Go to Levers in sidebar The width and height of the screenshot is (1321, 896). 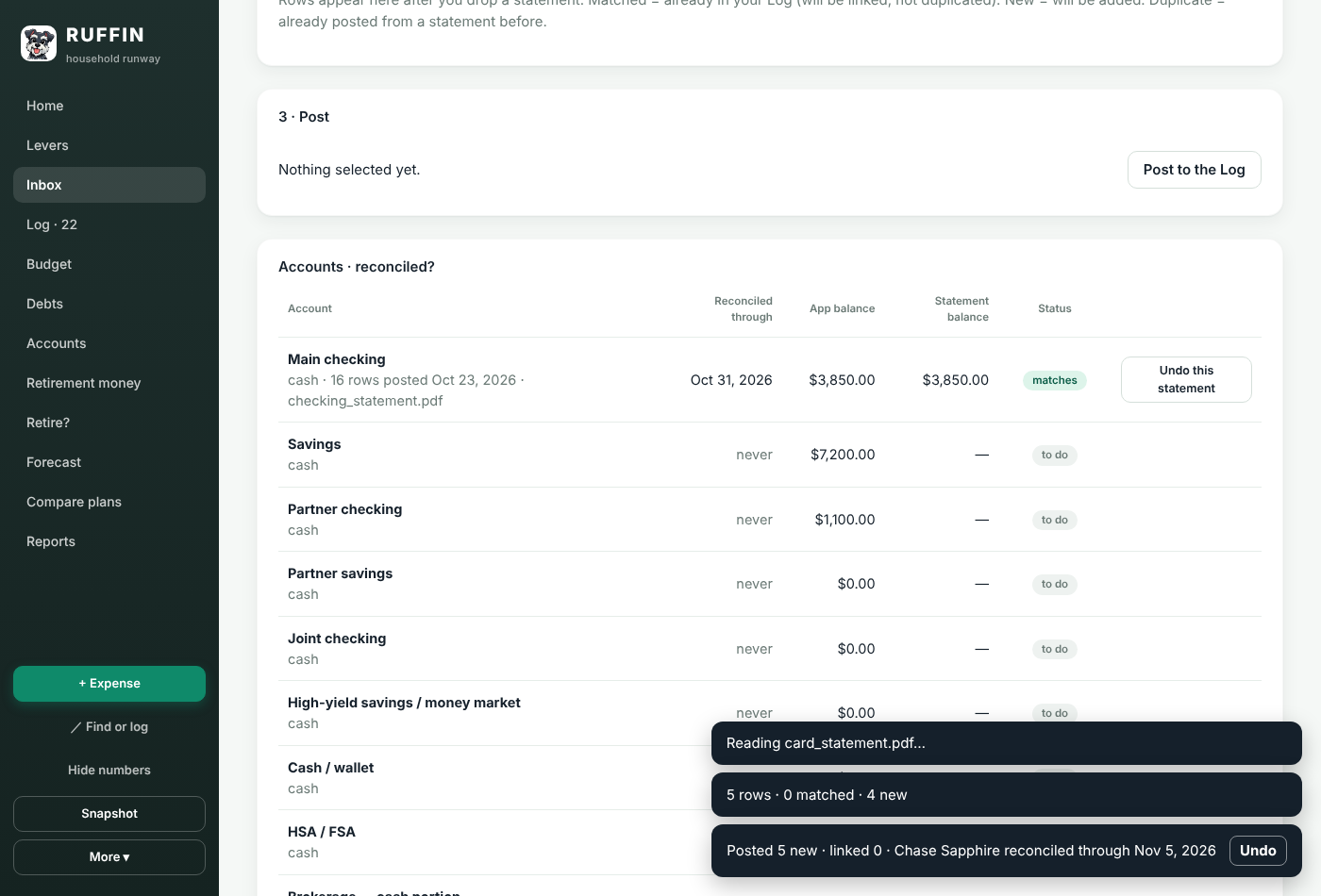click(109, 145)
